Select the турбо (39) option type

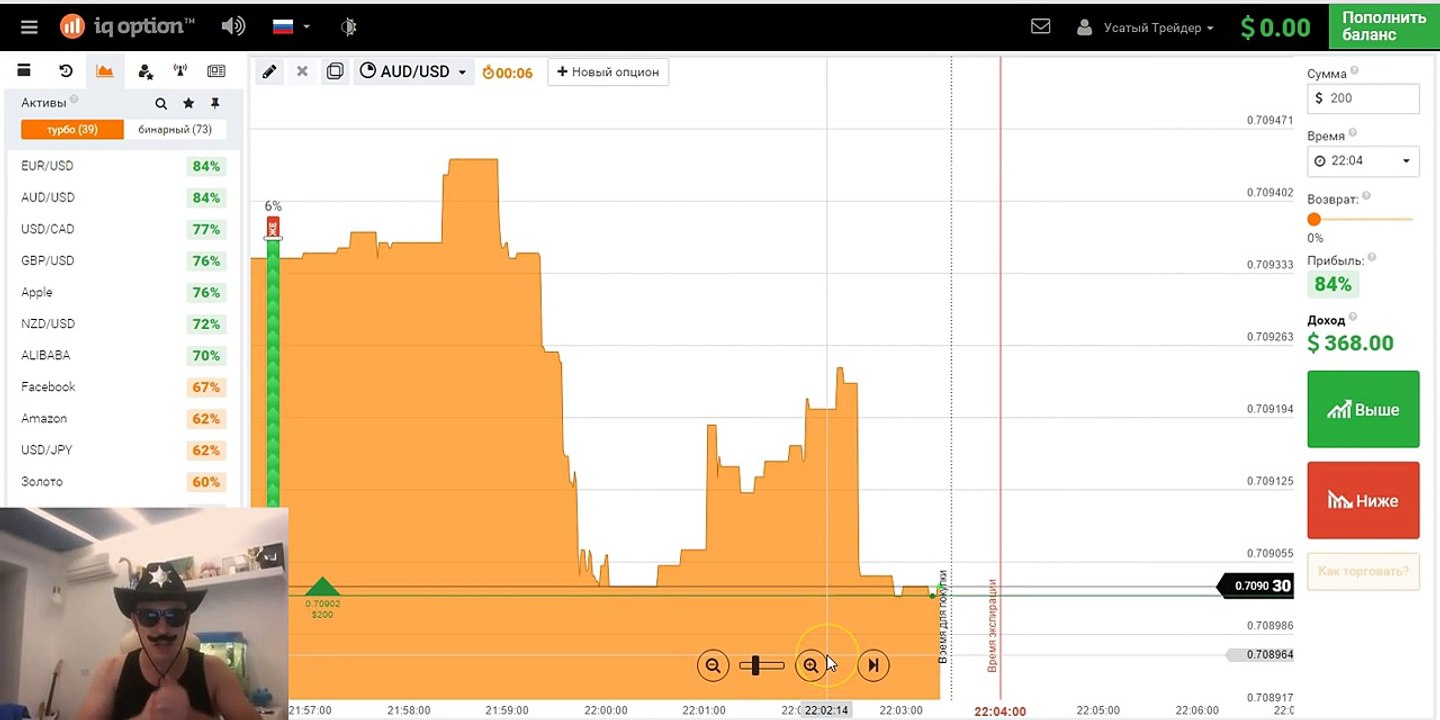pos(72,129)
